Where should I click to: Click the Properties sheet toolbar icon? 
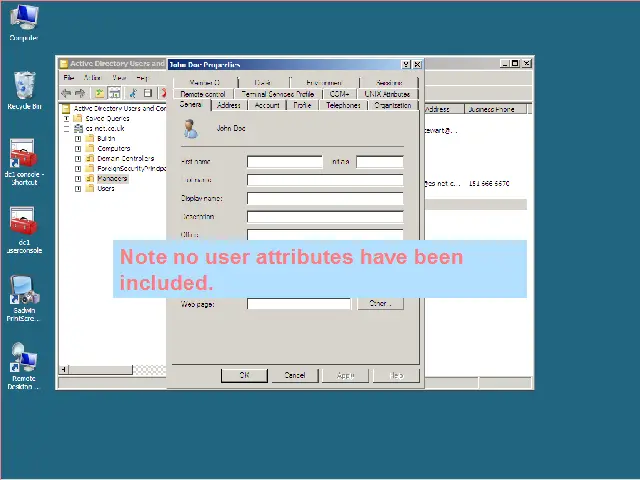coord(148,93)
